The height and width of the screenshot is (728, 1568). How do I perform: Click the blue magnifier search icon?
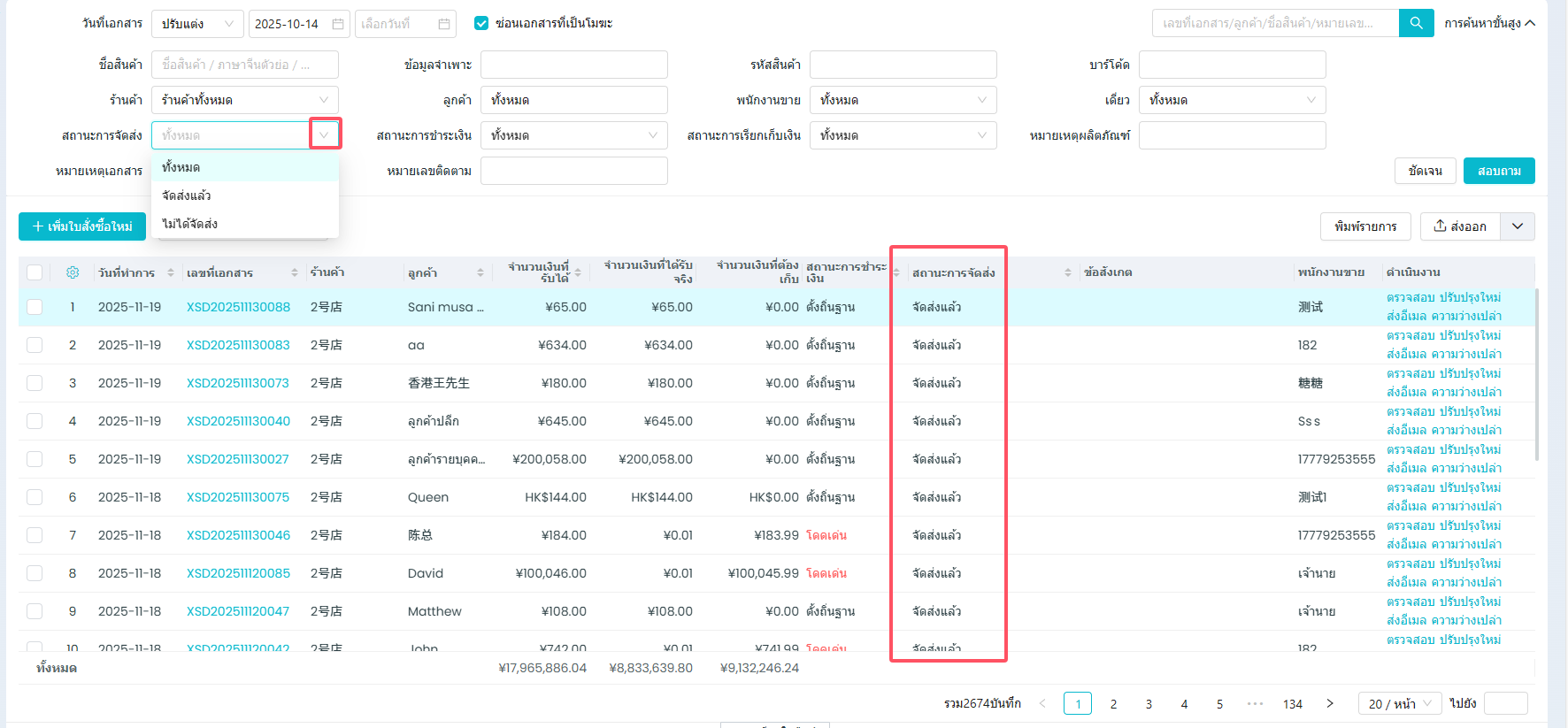click(x=1416, y=24)
